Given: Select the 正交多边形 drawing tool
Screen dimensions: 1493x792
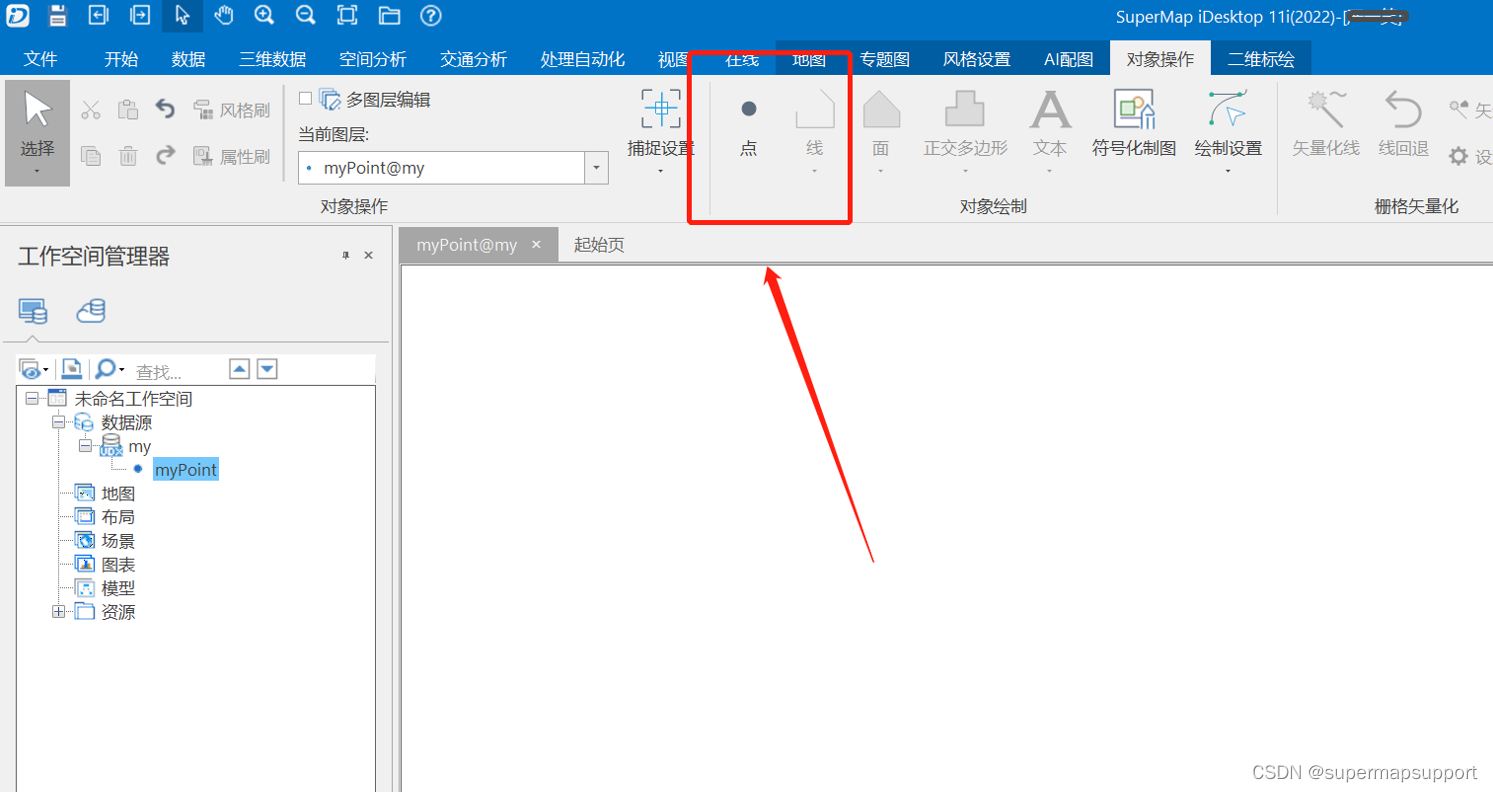Looking at the screenshot, I should coord(965,124).
